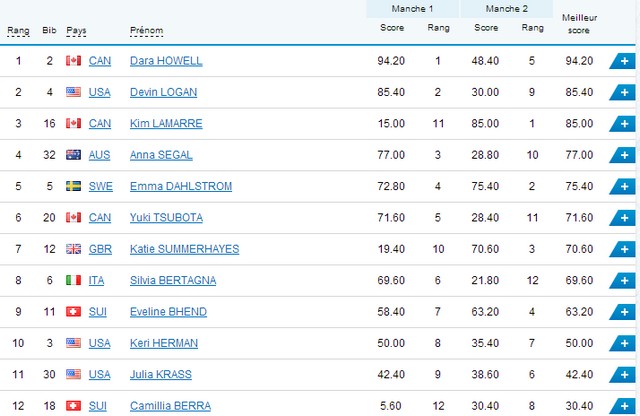Click the plus icon beside Anna SEGAL

(623, 155)
